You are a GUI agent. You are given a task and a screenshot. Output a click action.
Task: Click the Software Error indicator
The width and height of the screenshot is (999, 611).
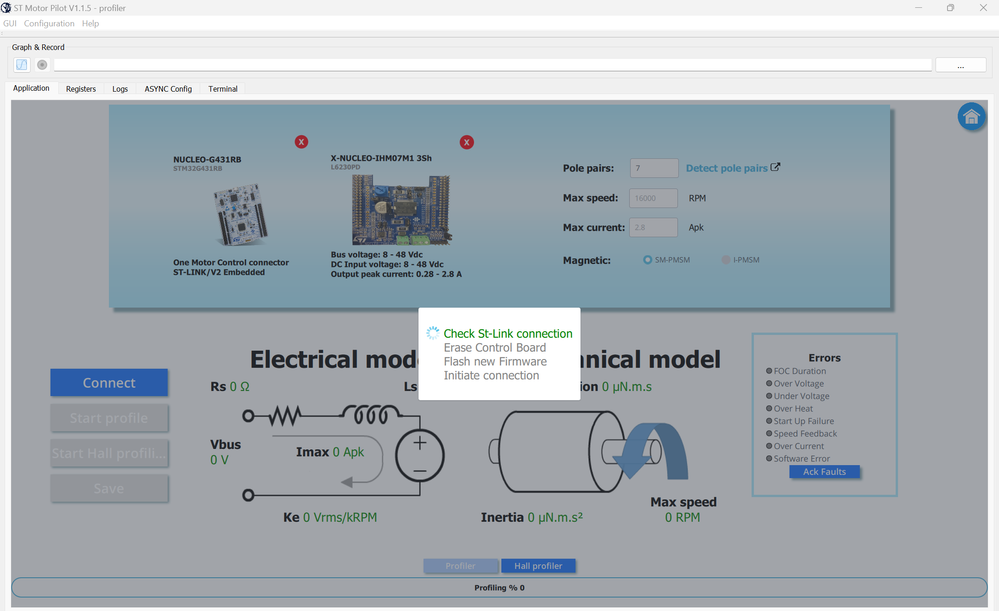(769, 458)
